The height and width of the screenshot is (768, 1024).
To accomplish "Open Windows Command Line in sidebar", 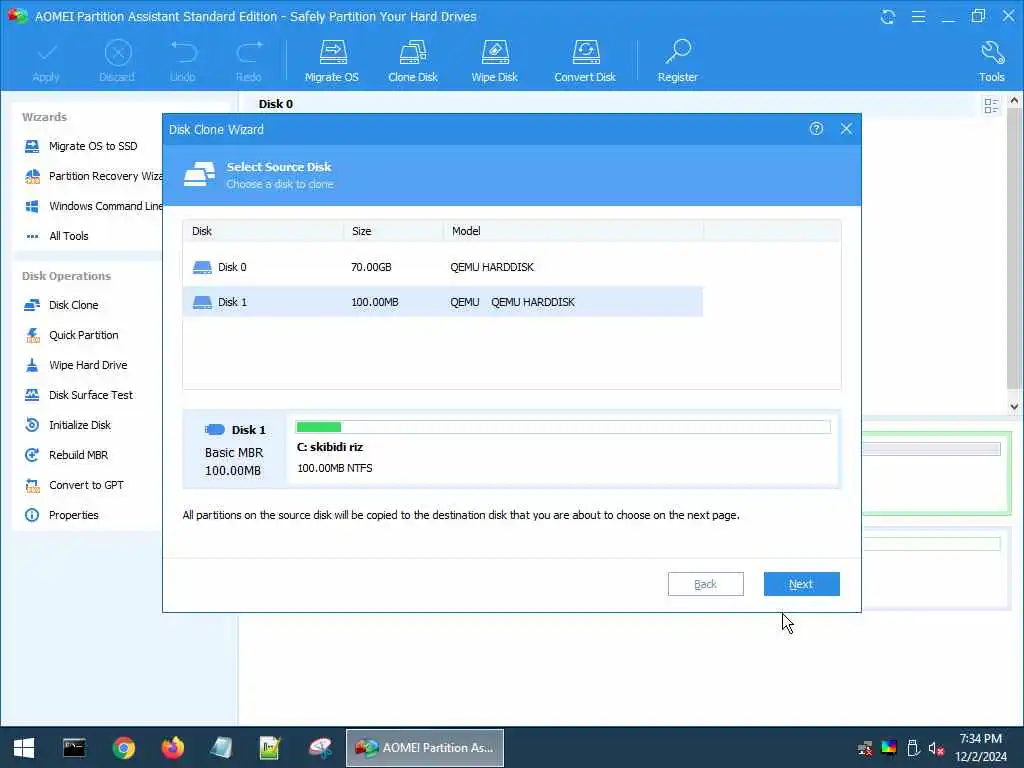I will point(93,206).
